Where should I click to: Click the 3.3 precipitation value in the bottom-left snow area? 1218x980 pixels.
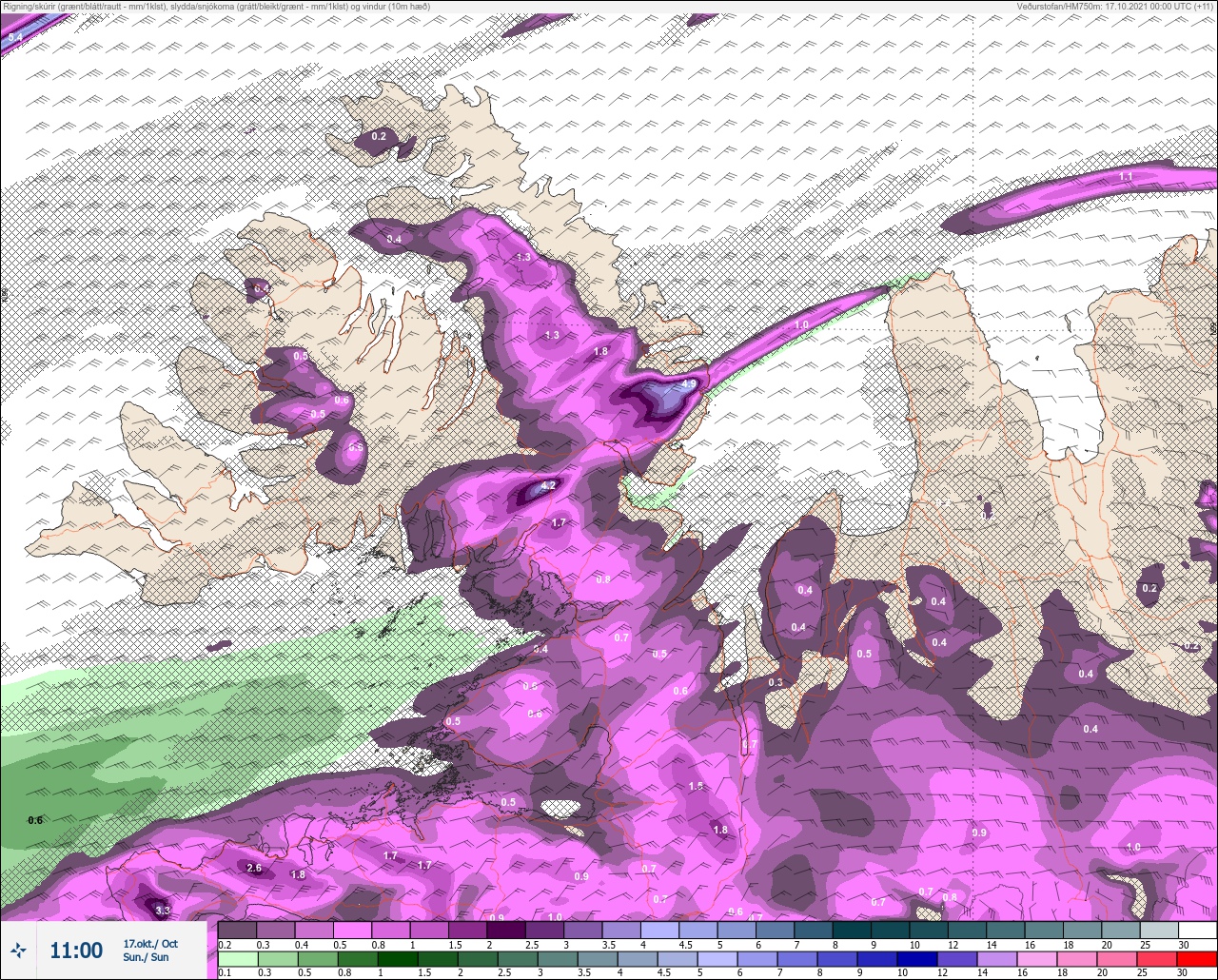coord(162,911)
